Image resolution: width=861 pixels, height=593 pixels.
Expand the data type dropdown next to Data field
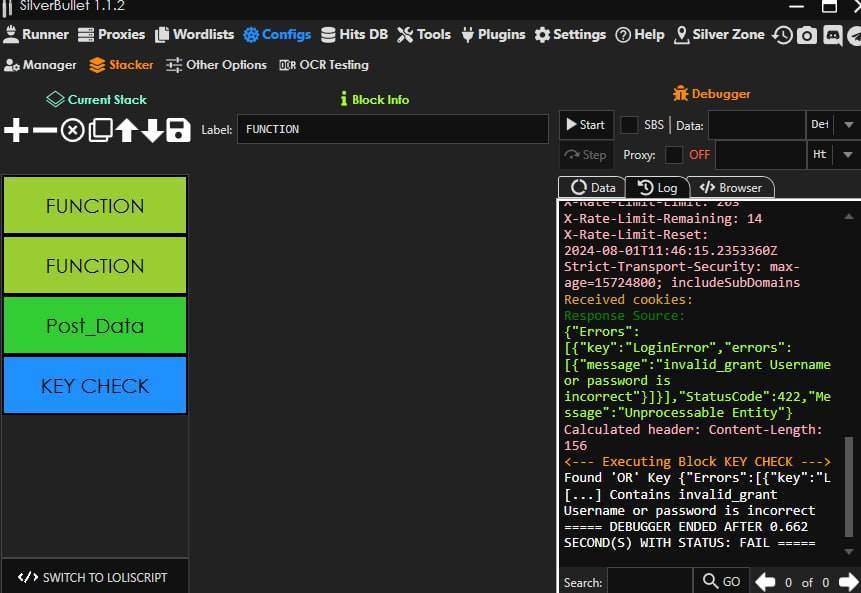[x=848, y=125]
